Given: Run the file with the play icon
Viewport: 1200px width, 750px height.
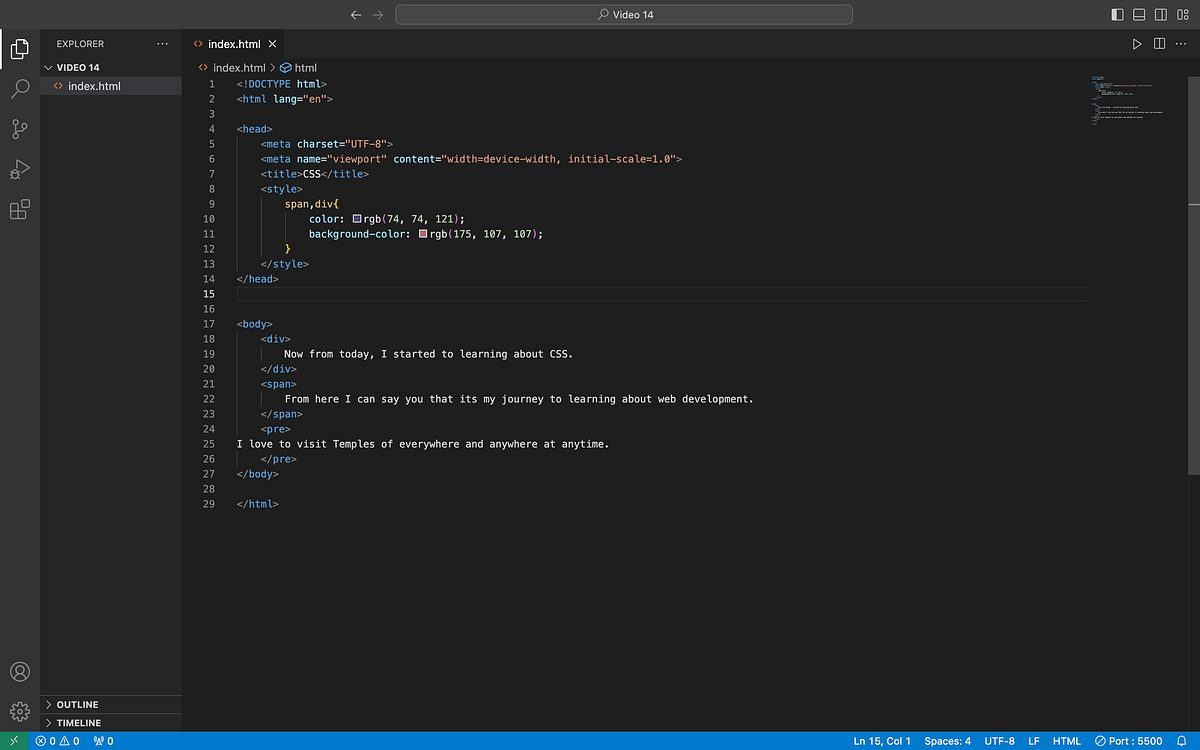Looking at the screenshot, I should (x=1137, y=44).
